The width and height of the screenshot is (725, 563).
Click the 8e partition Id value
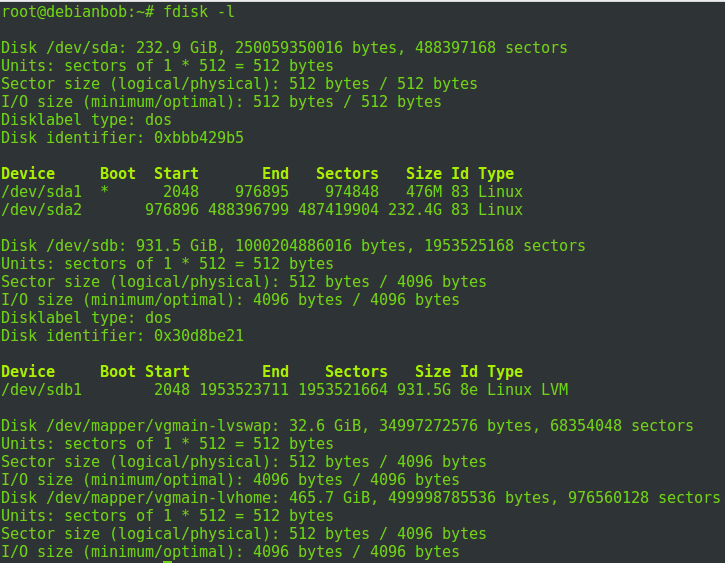click(x=469, y=389)
